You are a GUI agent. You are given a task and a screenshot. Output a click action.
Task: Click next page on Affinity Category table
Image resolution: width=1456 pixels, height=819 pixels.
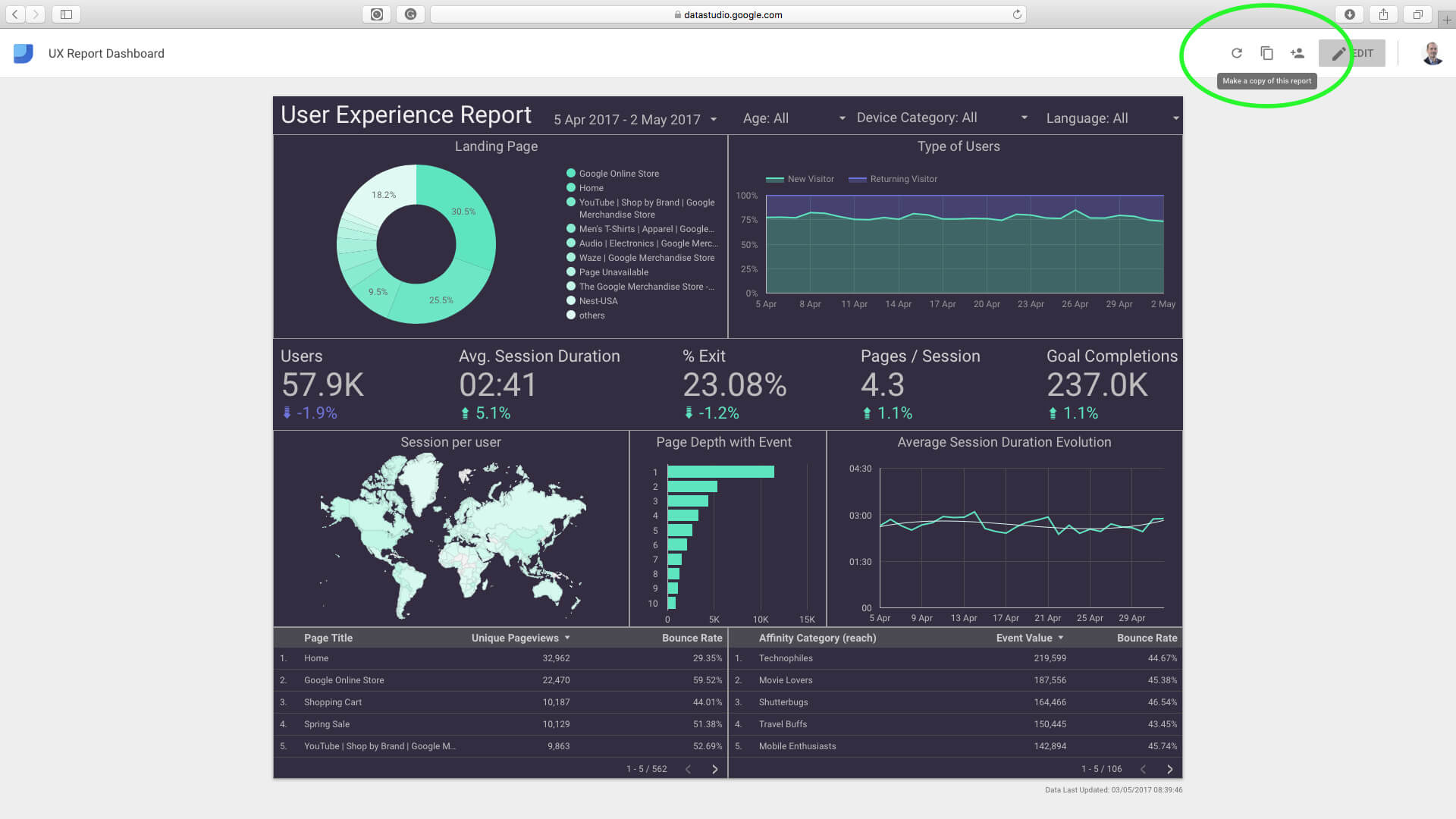1169,768
